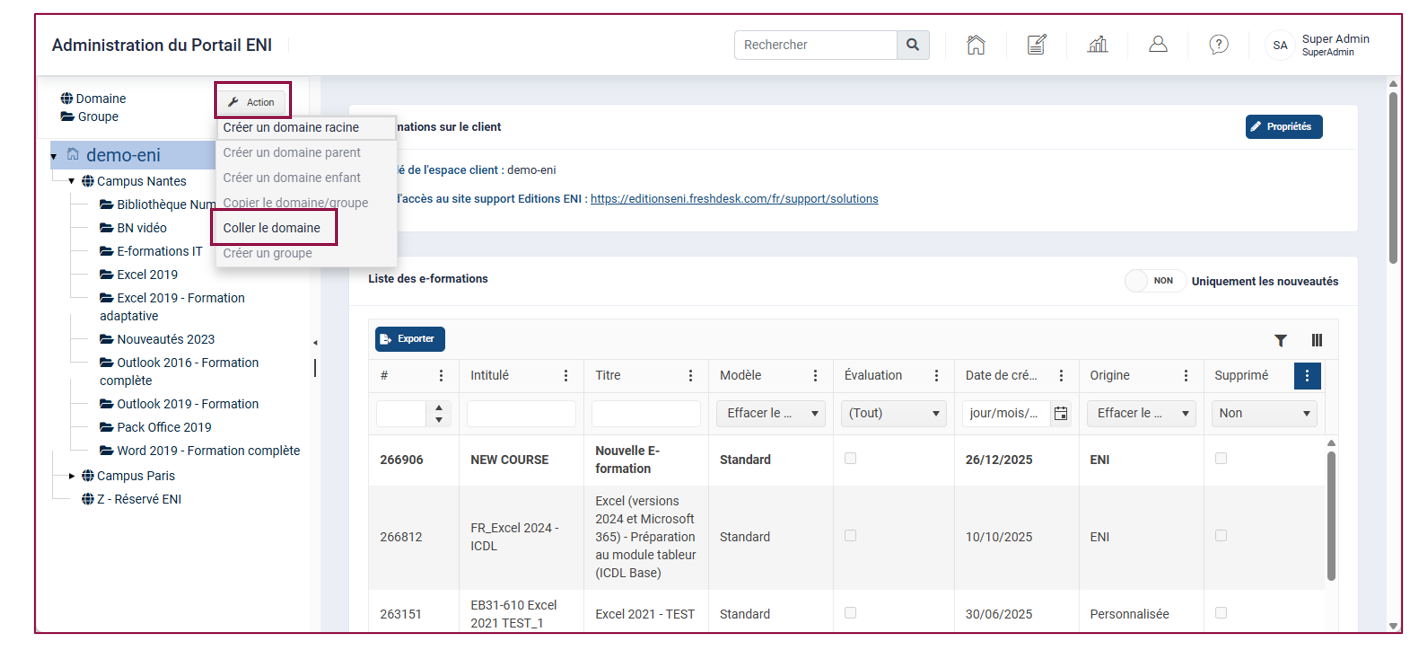Open the help question mark icon
1422x647 pixels.
point(1219,45)
